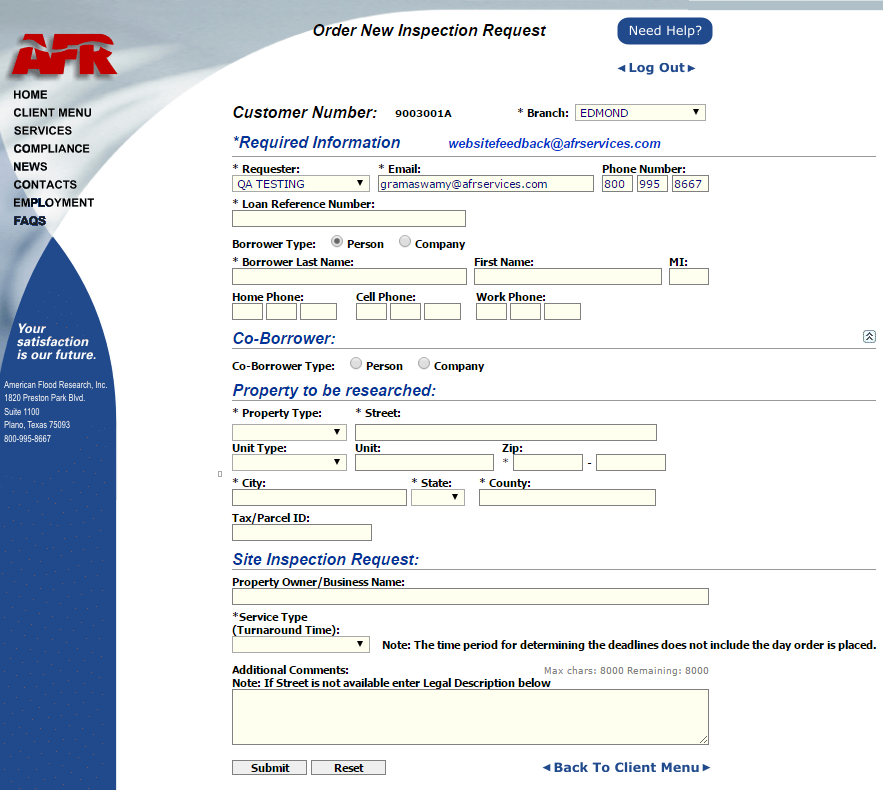Open the Branch dropdown showing EDMOND
The image size is (883, 790).
640,113
